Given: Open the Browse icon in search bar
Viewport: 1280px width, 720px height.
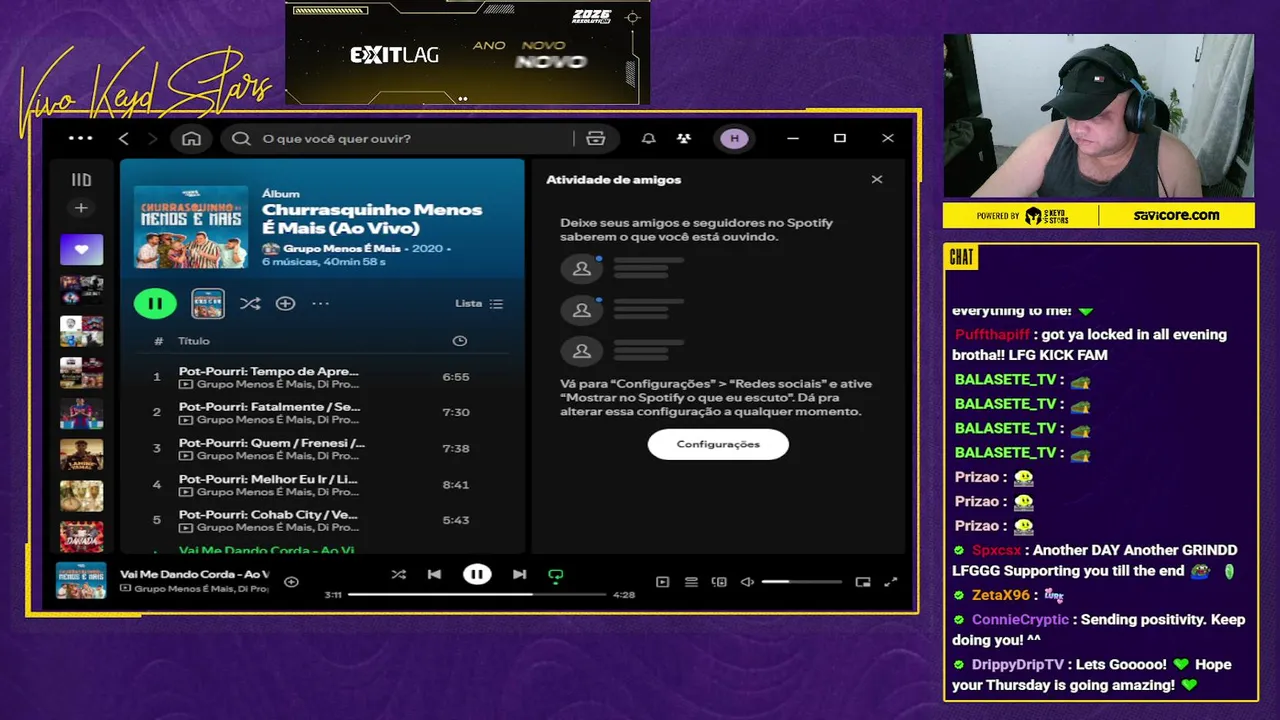Looking at the screenshot, I should pyautogui.click(x=596, y=139).
